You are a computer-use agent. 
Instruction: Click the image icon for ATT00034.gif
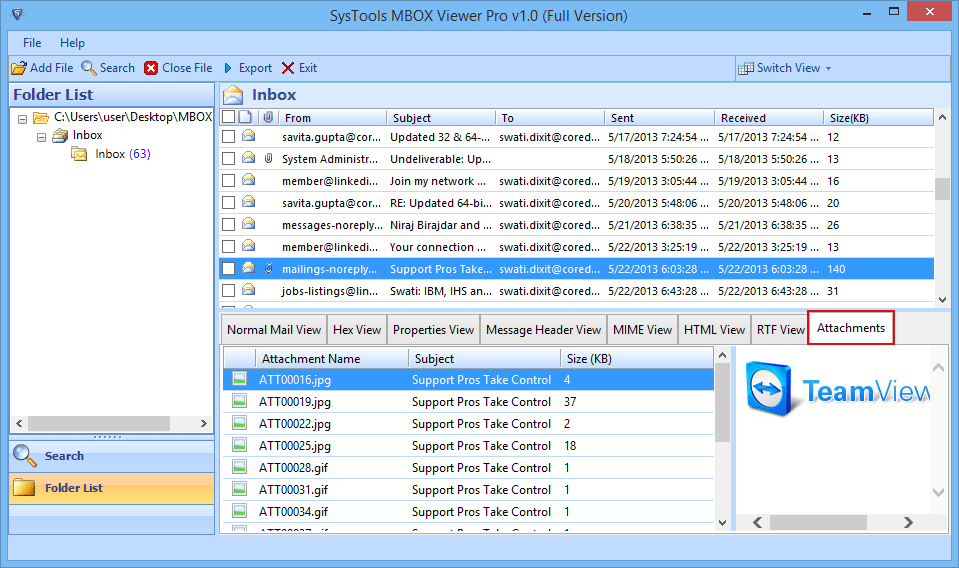coord(239,511)
